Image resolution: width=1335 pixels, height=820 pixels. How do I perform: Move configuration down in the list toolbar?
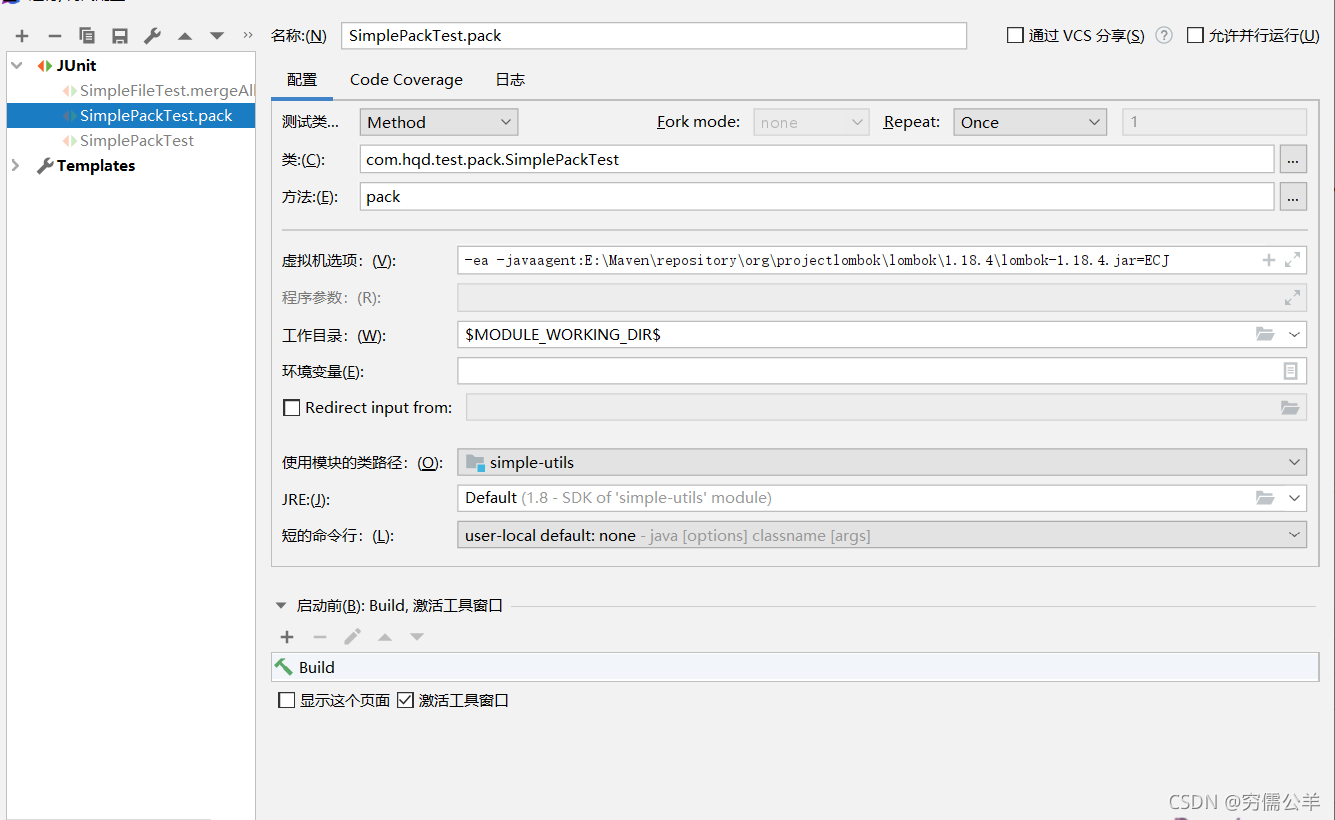217,36
